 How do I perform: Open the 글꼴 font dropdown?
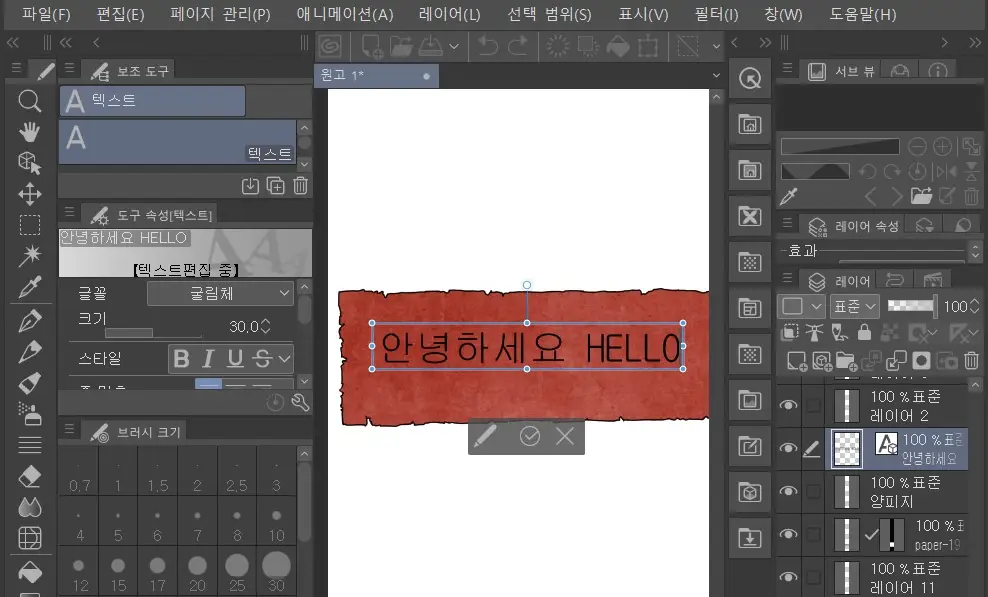[220, 293]
